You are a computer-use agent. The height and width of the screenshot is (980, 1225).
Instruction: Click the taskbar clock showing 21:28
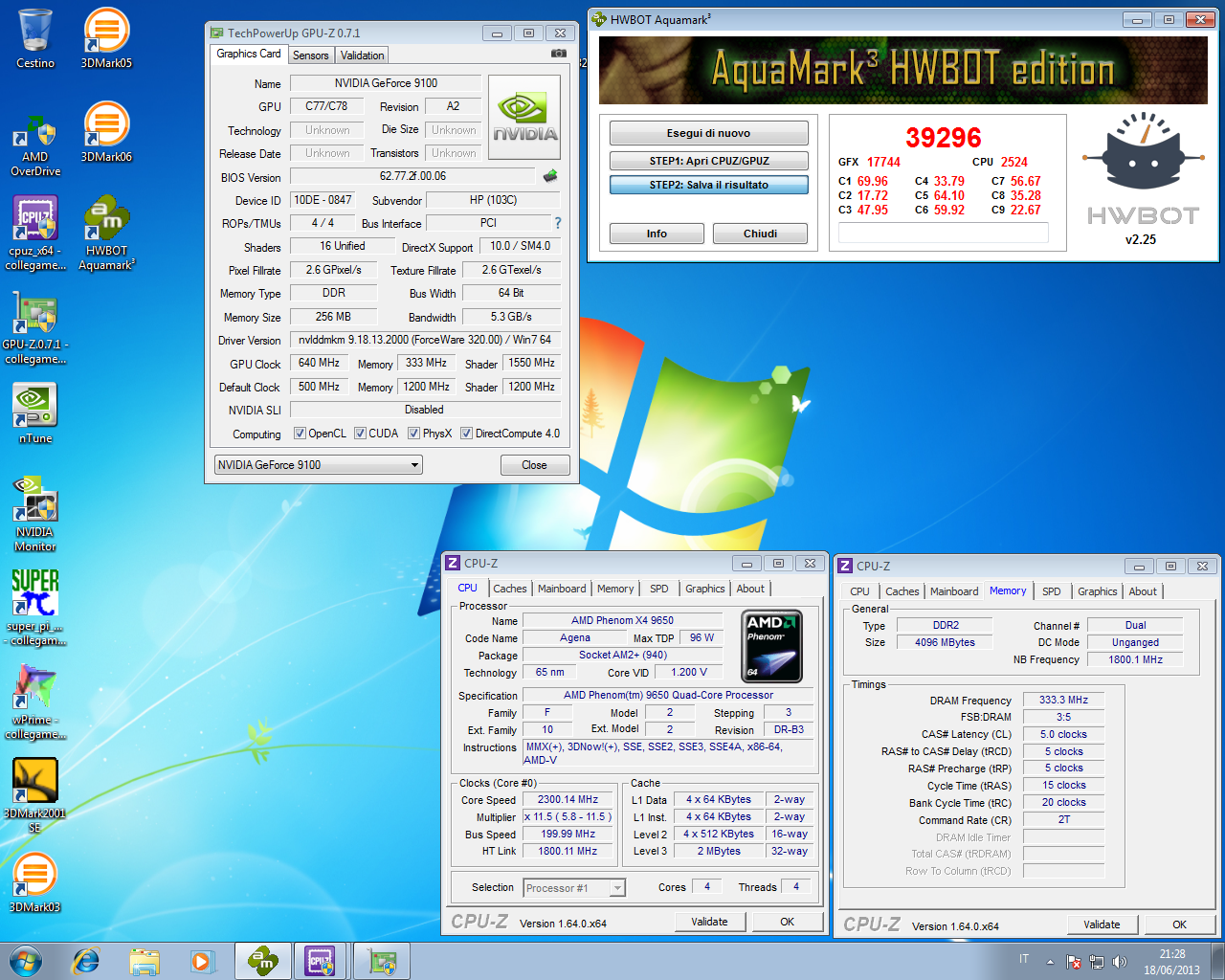tap(1171, 962)
